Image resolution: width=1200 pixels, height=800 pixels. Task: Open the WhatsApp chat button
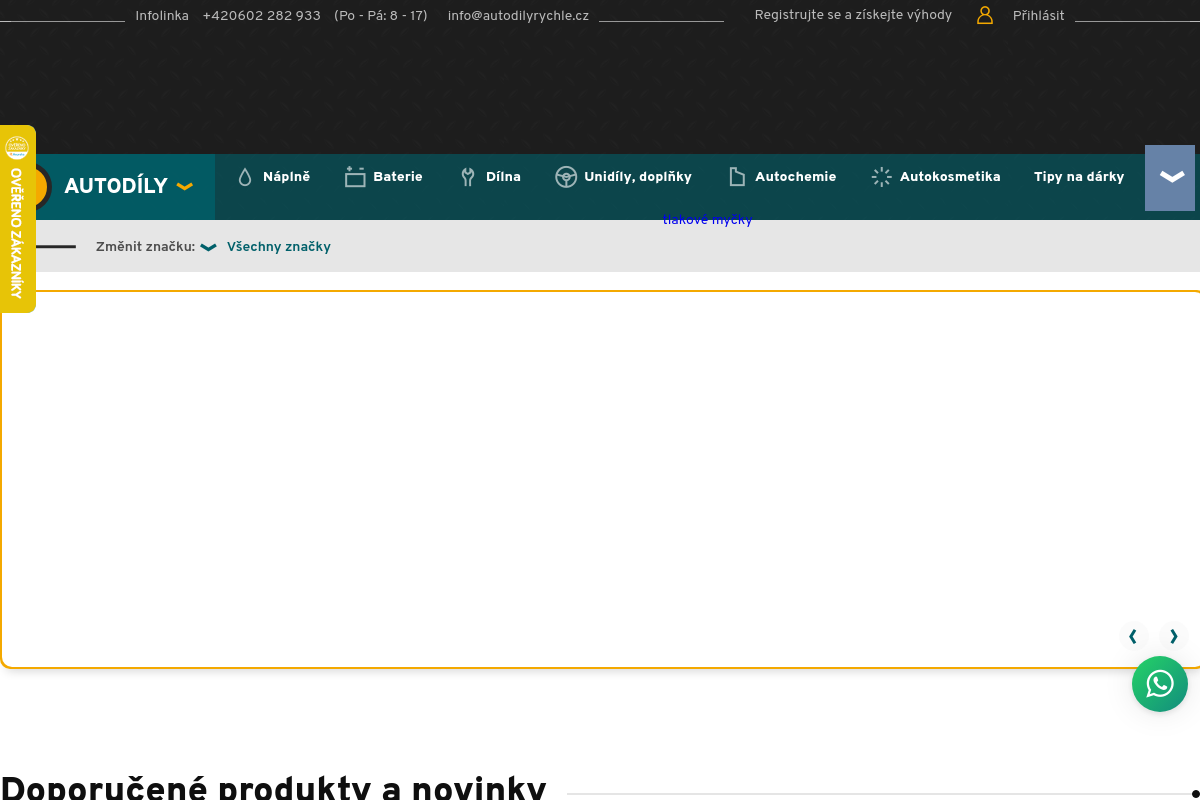coord(1160,684)
